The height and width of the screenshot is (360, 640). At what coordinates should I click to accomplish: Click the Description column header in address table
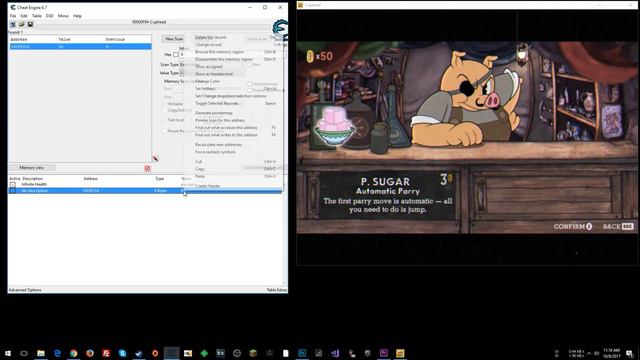click(x=33, y=179)
